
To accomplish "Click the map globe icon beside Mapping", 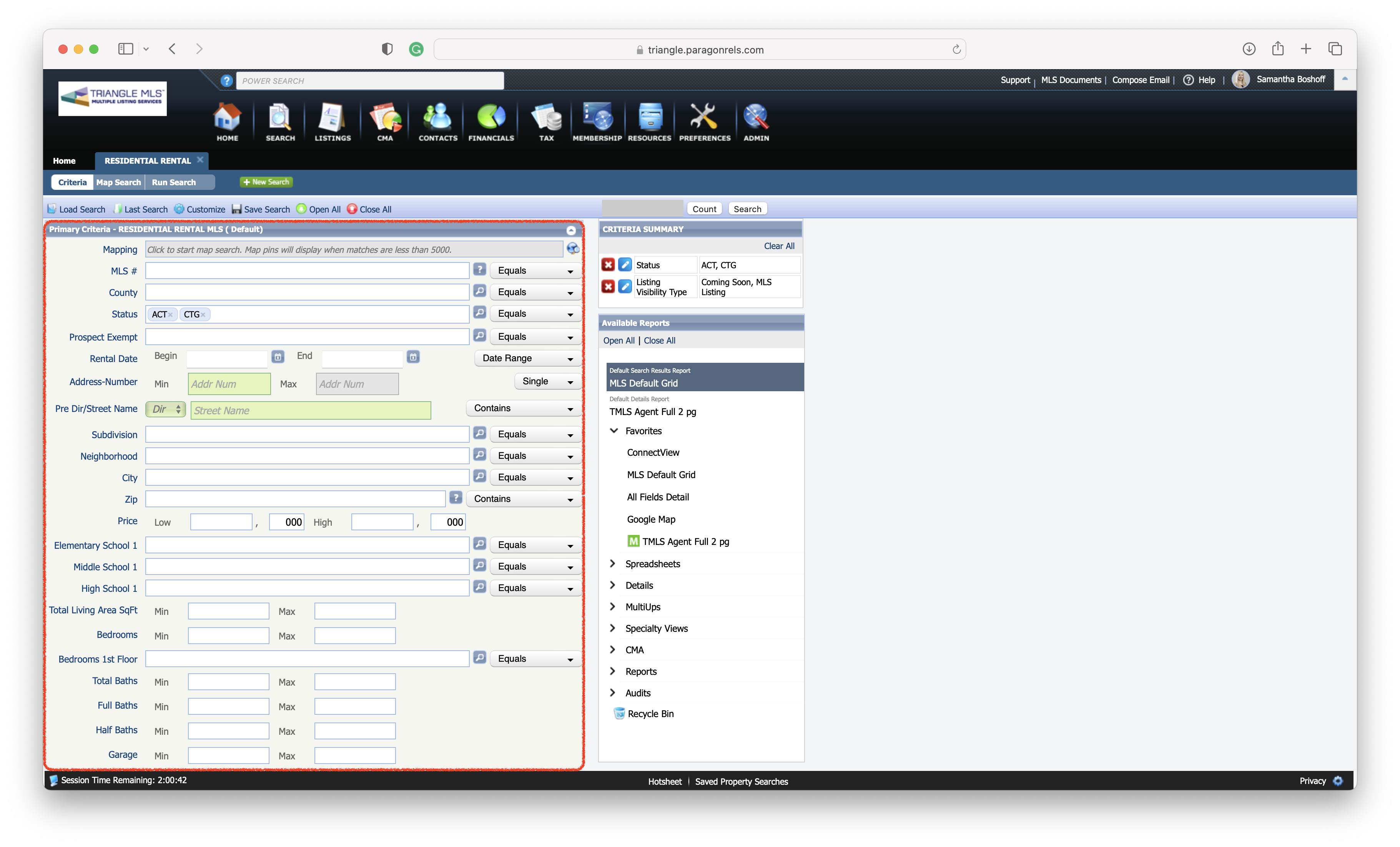I will 573,249.
